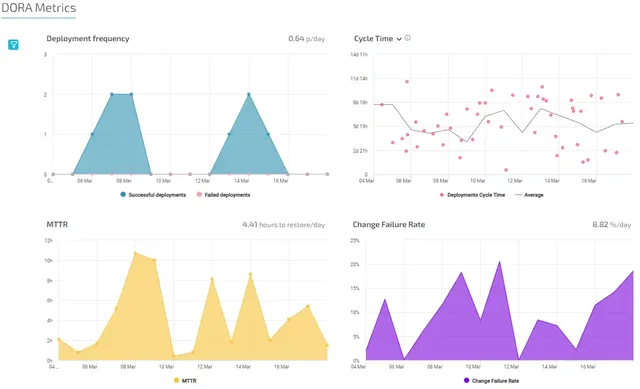Click the highest MTTR peak point
This screenshot has height=389, width=640.
pyautogui.click(x=136, y=253)
